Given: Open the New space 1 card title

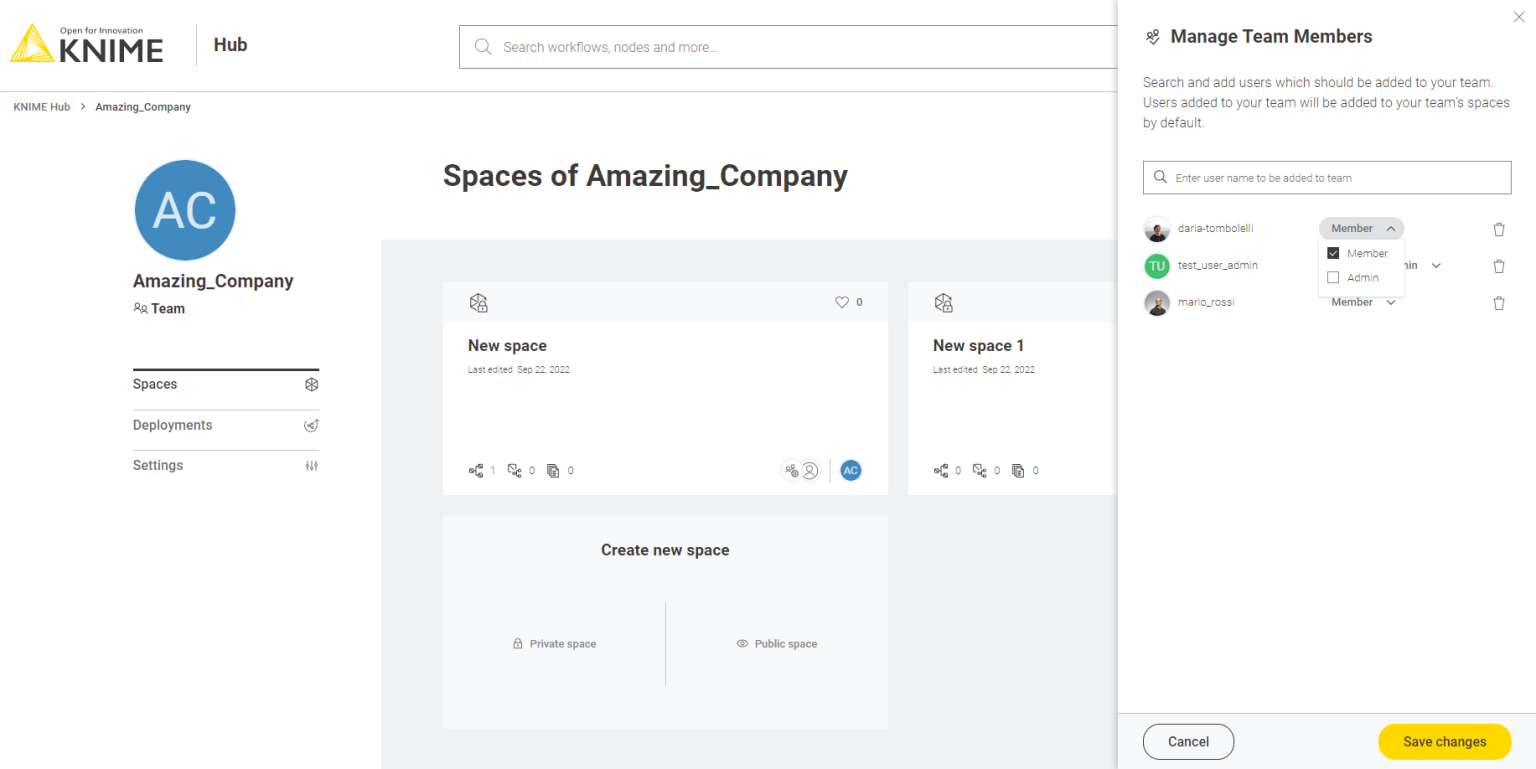Looking at the screenshot, I should (x=978, y=346).
